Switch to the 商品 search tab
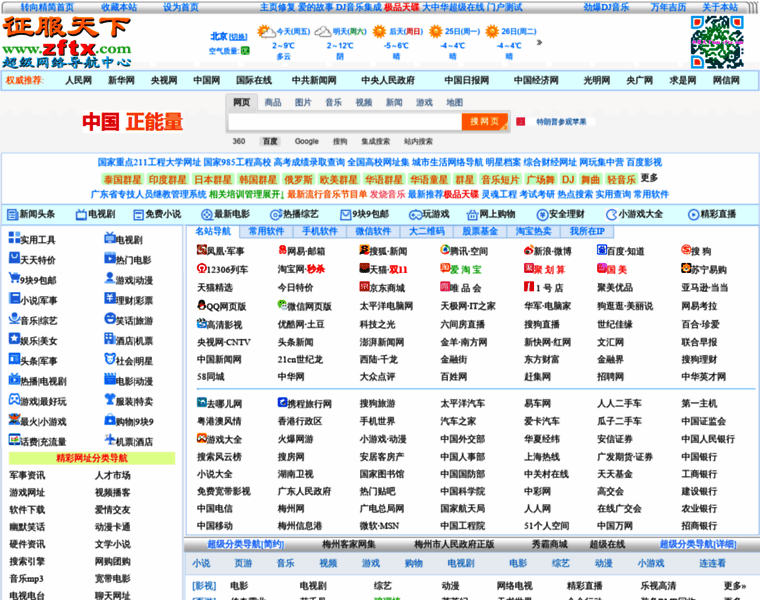This screenshot has height=600, width=760. (273, 102)
